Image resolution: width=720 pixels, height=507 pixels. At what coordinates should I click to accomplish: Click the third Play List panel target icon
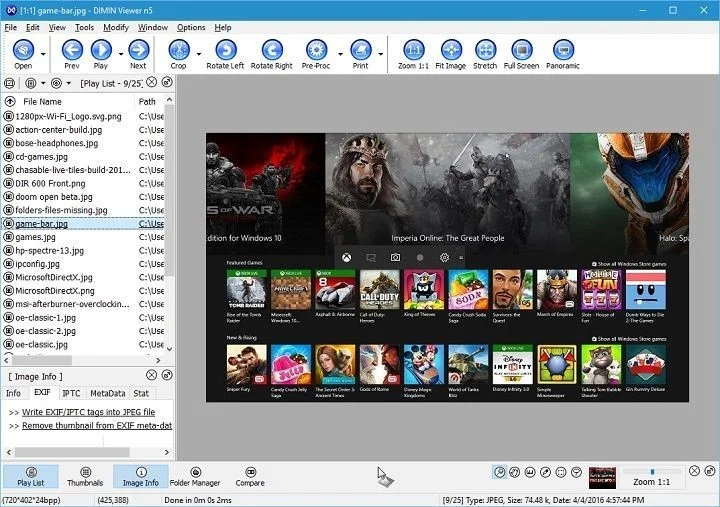pyautogui.click(x=56, y=84)
